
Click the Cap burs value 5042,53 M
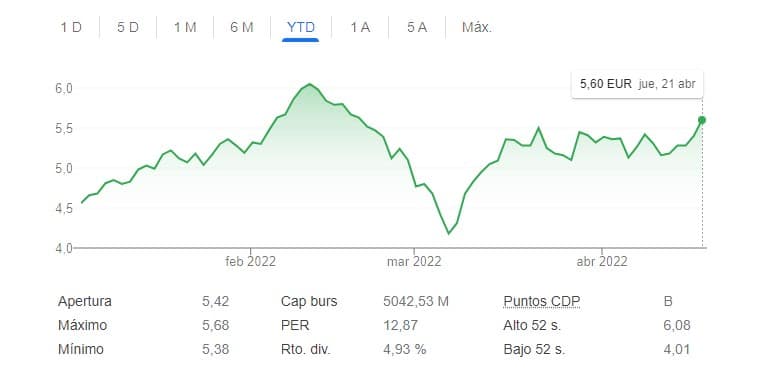[416, 302]
